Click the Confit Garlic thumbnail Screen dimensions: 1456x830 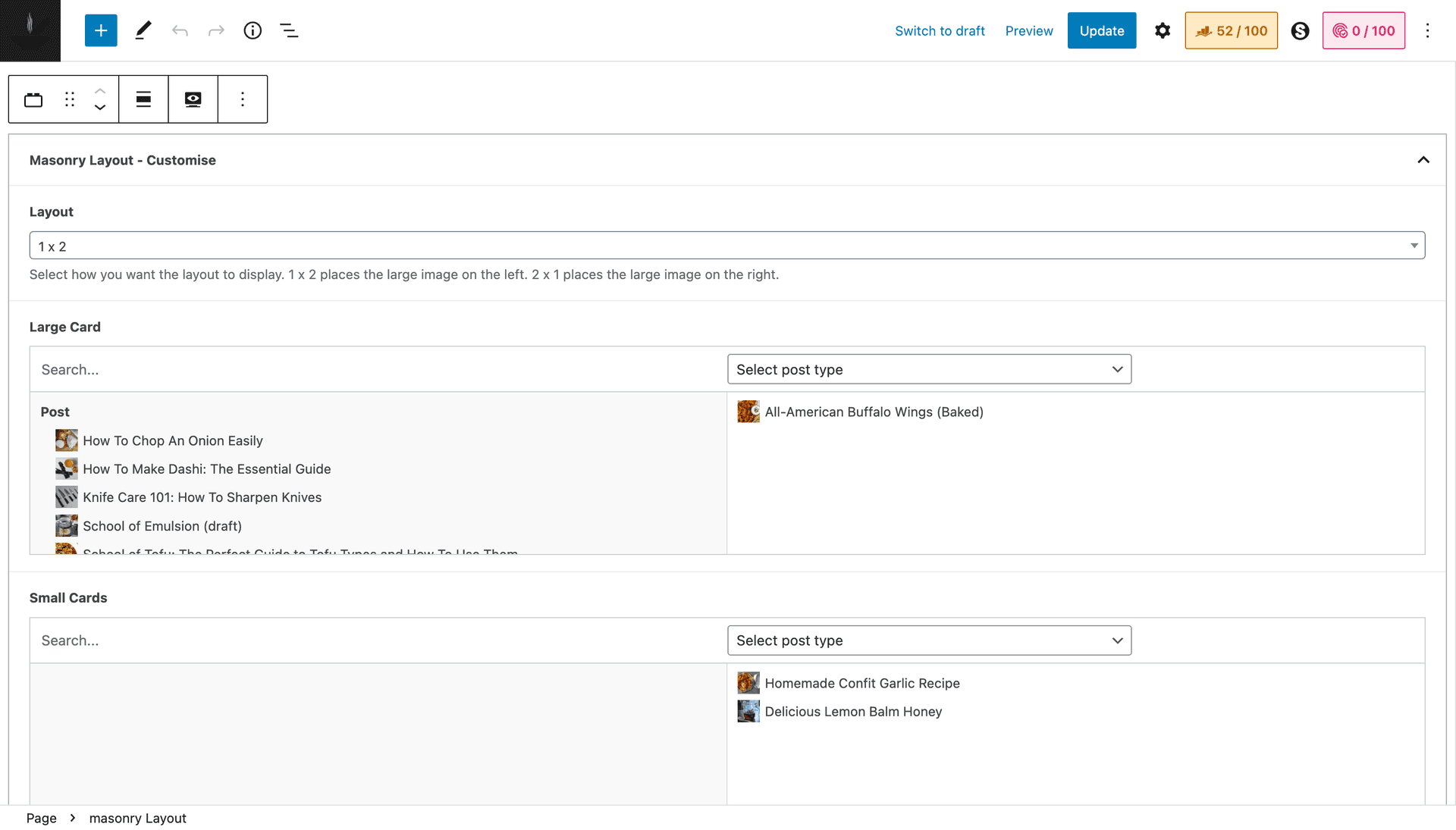(748, 683)
